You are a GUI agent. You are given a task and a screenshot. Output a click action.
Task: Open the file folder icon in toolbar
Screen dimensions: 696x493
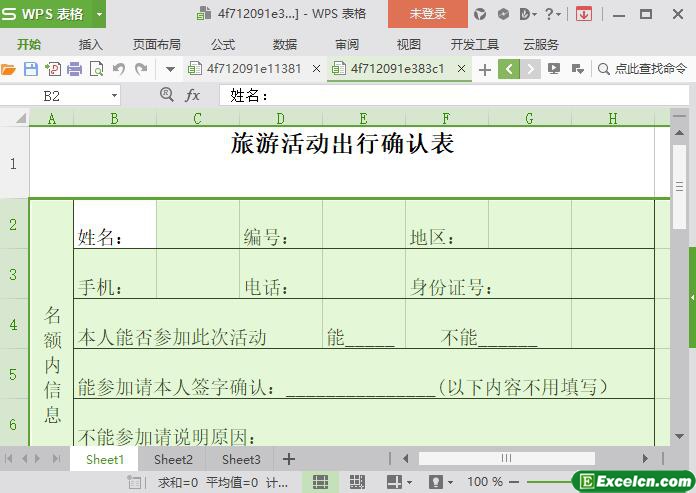(8, 69)
